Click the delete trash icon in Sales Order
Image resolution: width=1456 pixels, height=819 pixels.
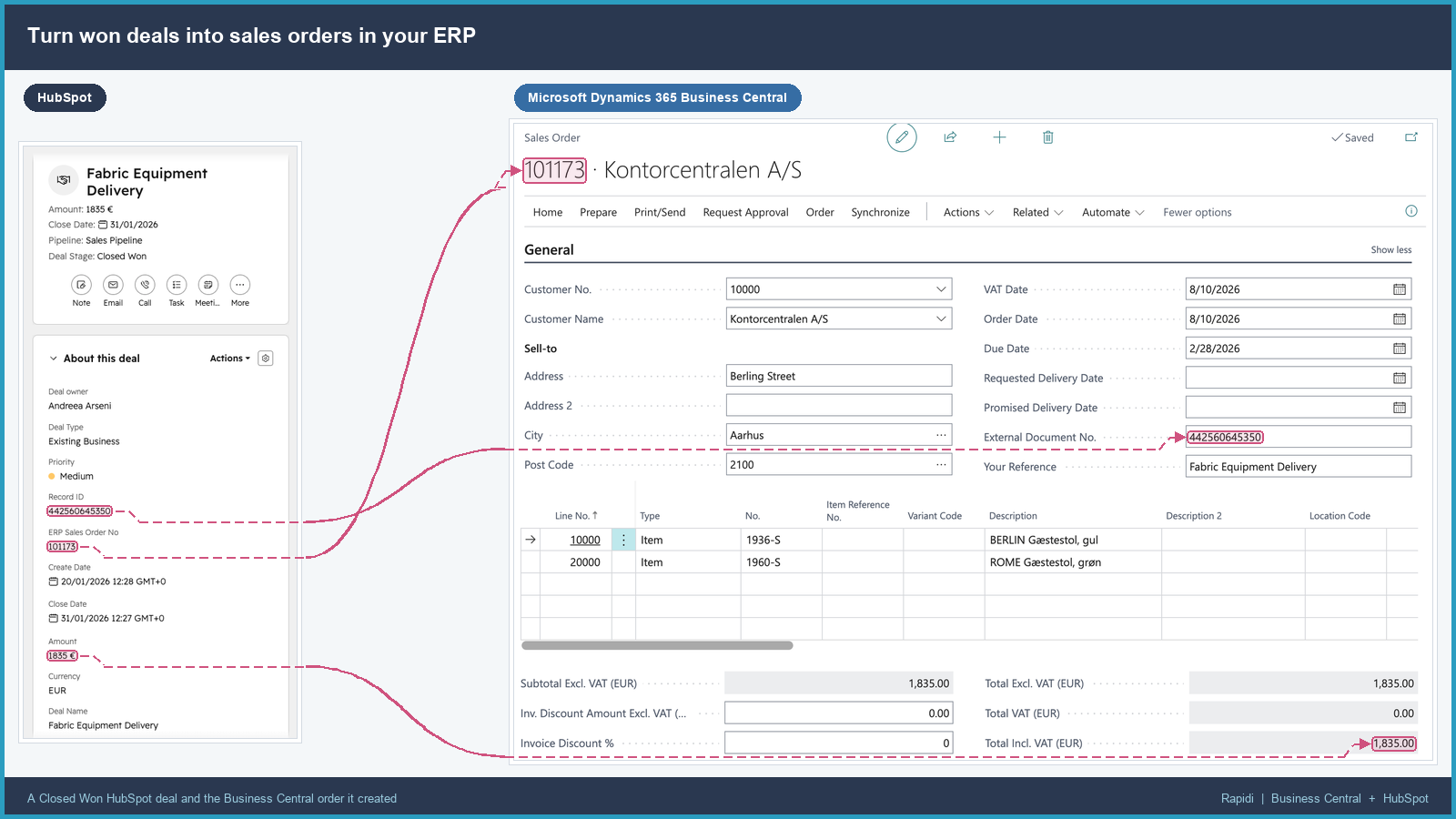pos(1048,137)
